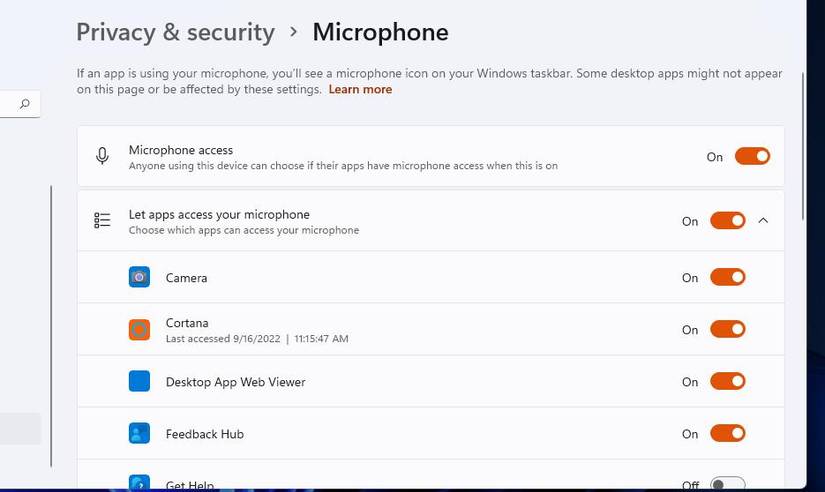825x492 pixels.
Task: Click the page vertical scrollbar
Action: [x=803, y=200]
